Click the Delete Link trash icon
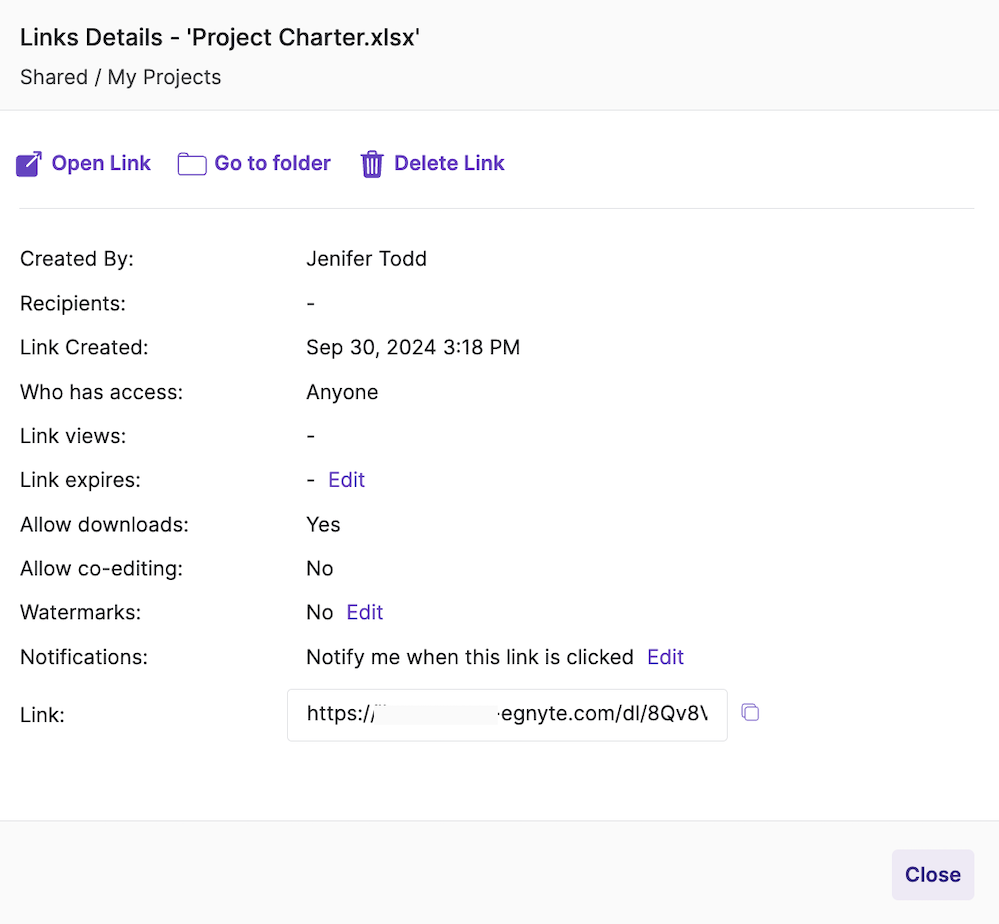999x924 pixels. point(372,164)
